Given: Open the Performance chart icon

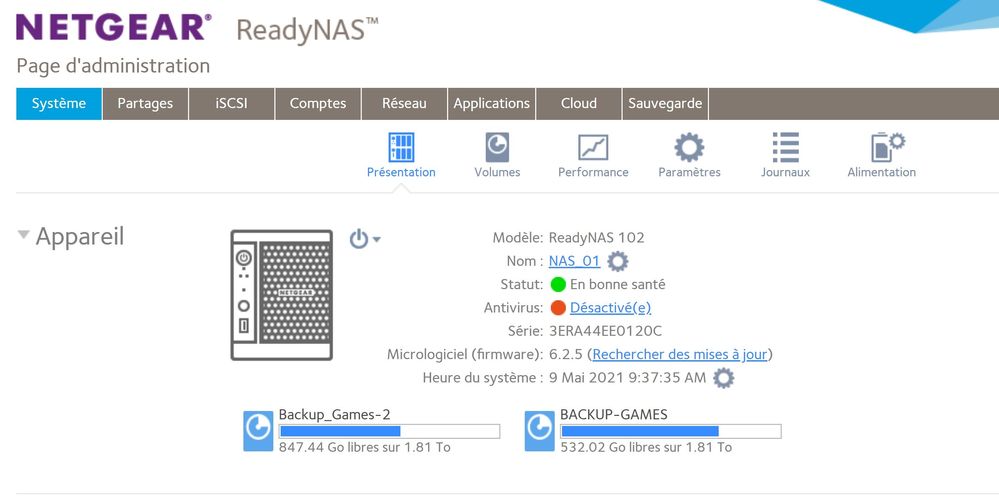Looking at the screenshot, I should [x=593, y=148].
